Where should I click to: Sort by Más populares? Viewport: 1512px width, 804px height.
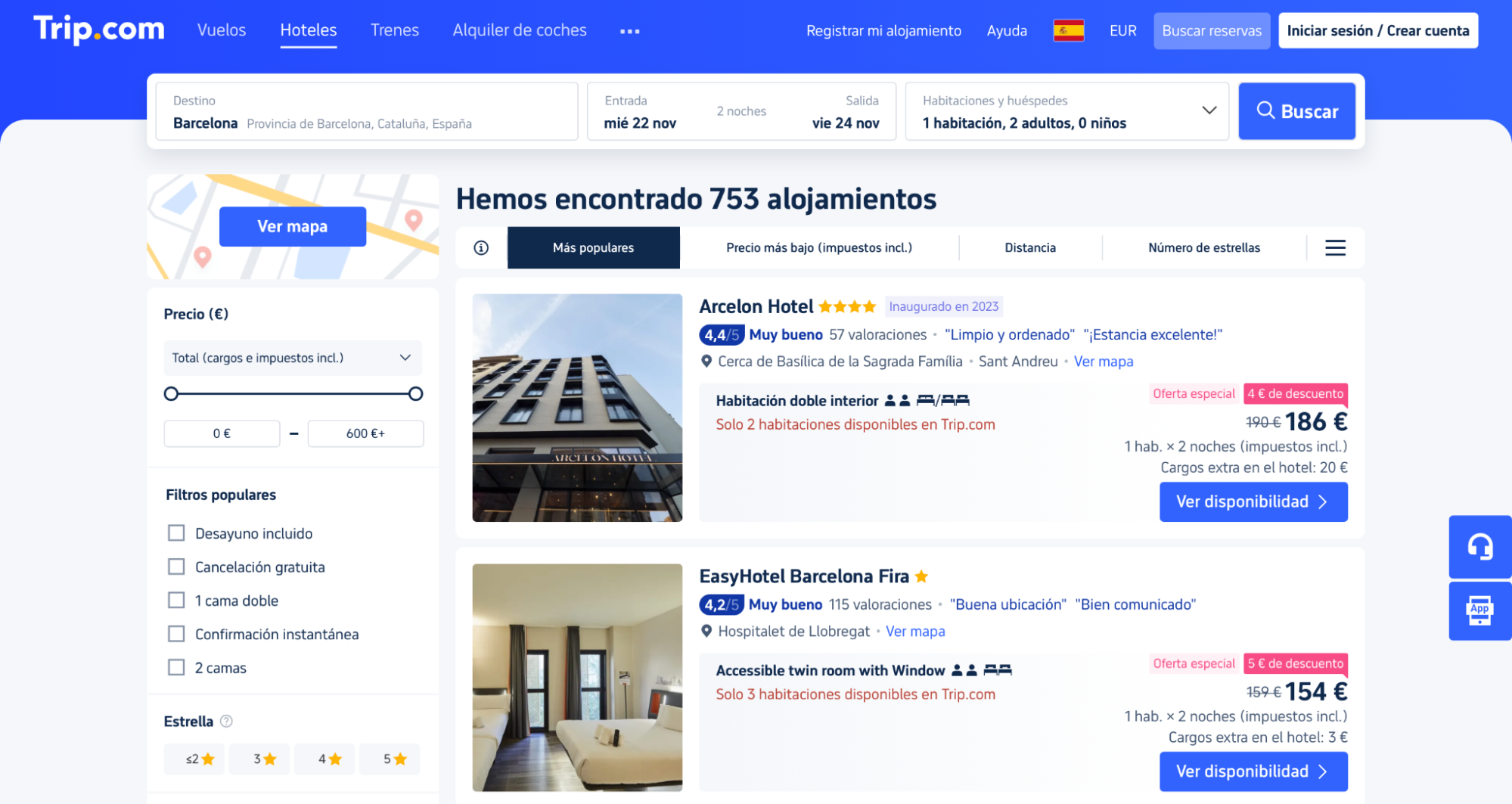point(593,247)
